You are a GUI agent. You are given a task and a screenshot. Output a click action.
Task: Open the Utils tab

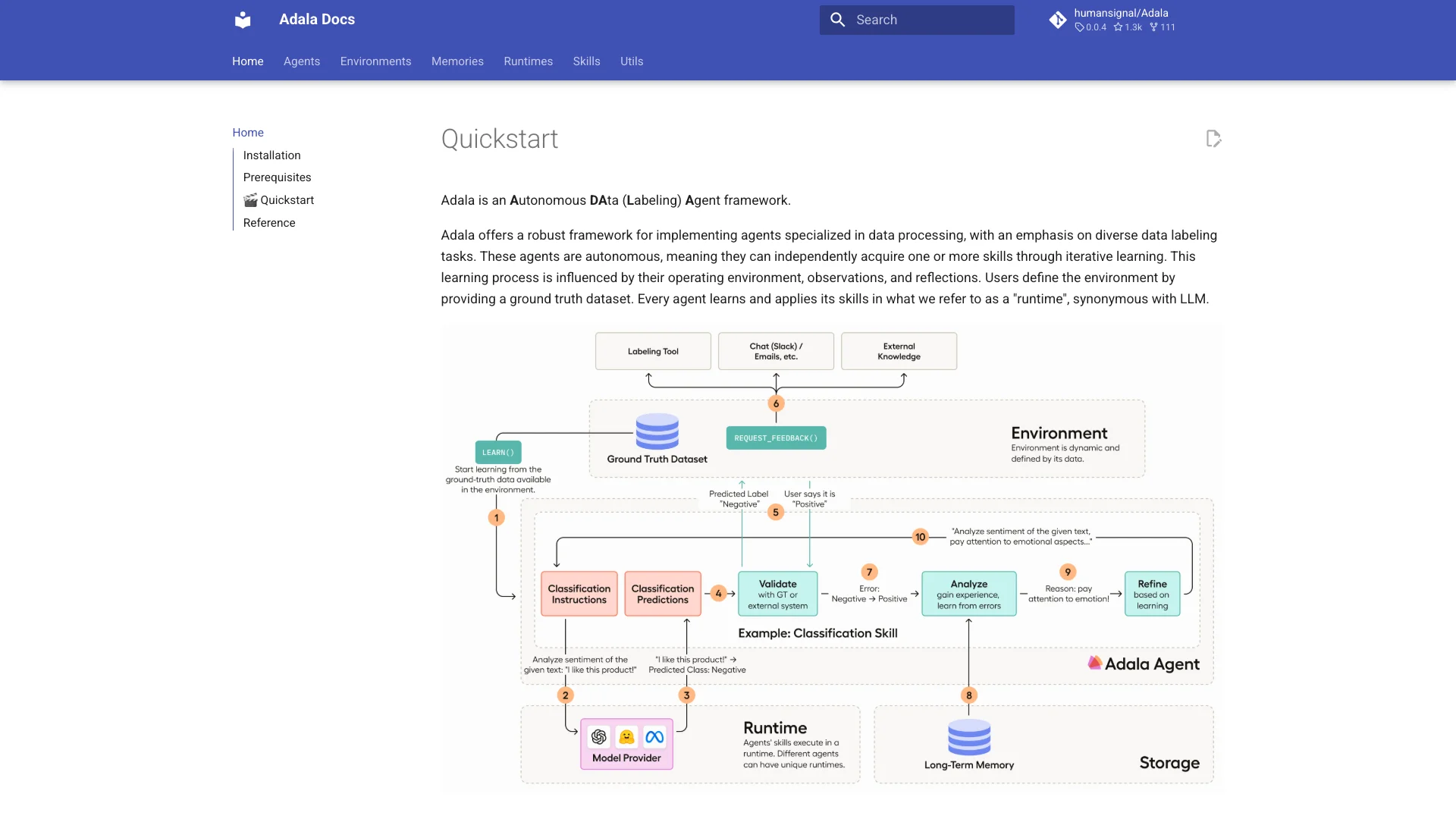coord(632,61)
